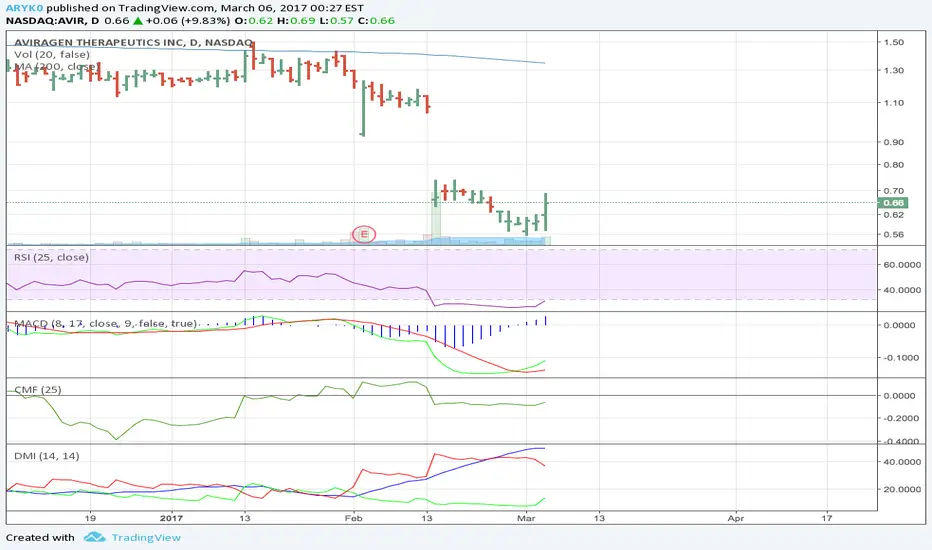Image resolution: width=932 pixels, height=550 pixels.
Task: Click the 0.70 price axis label
Action: (x=893, y=191)
